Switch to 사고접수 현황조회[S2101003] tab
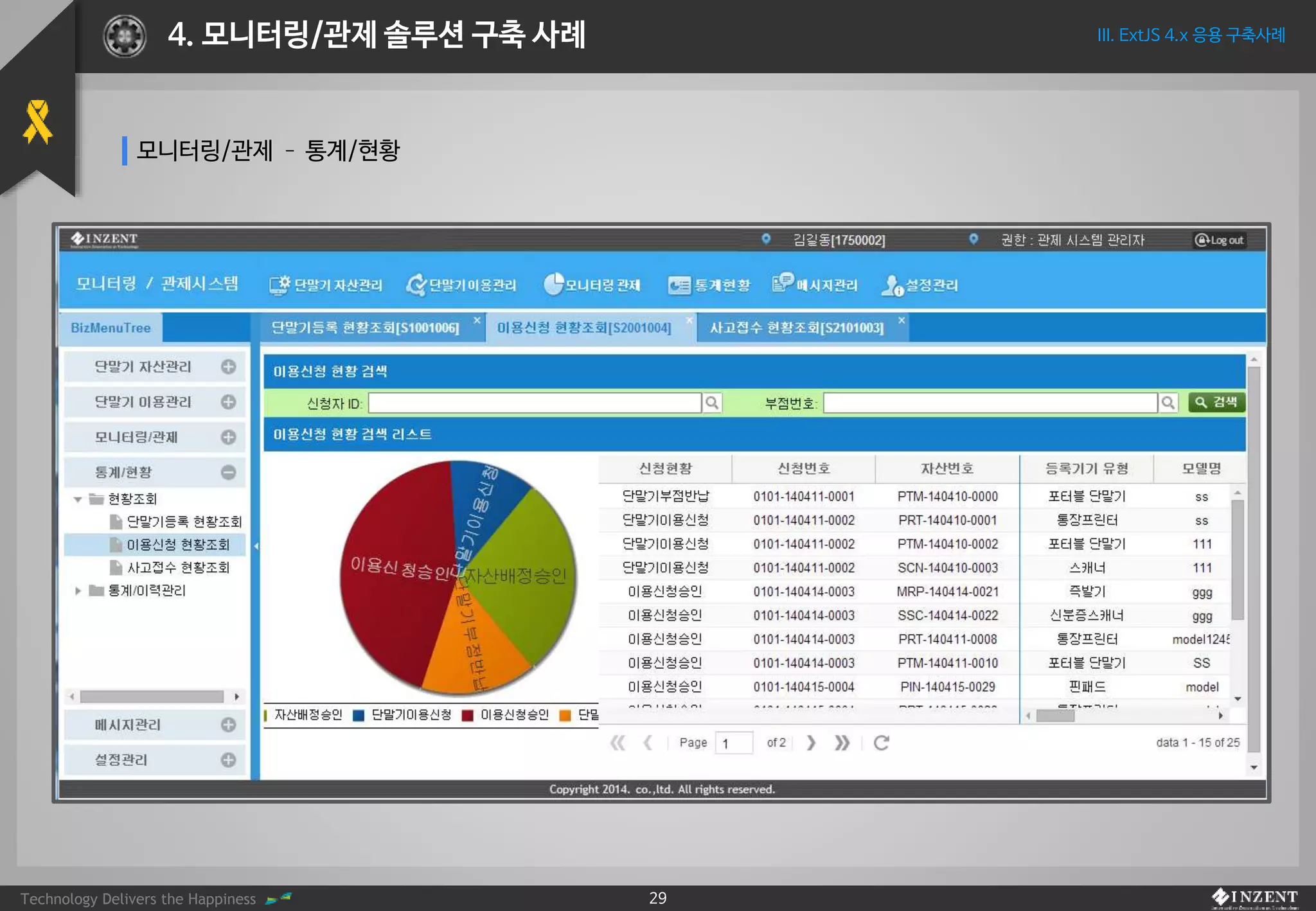 [x=797, y=328]
